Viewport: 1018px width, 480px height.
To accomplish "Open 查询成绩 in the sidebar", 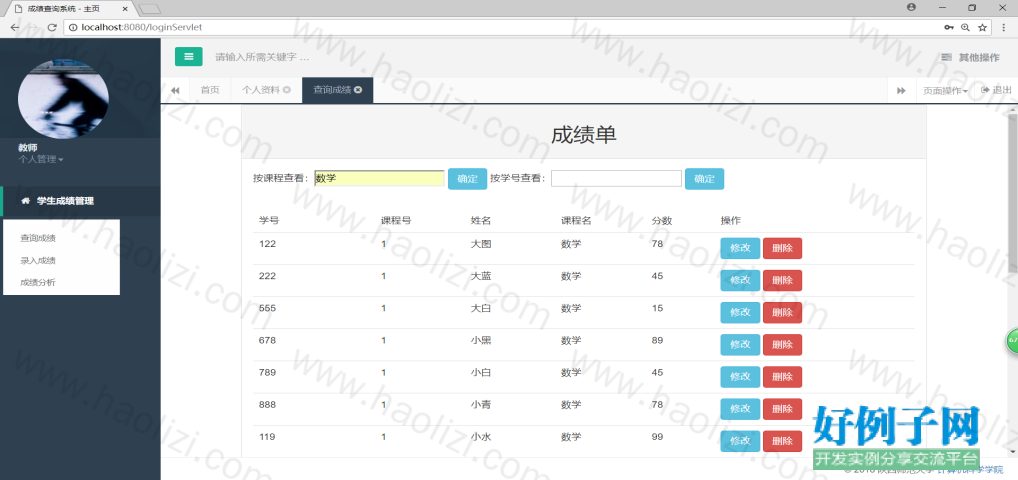I will click(38, 238).
